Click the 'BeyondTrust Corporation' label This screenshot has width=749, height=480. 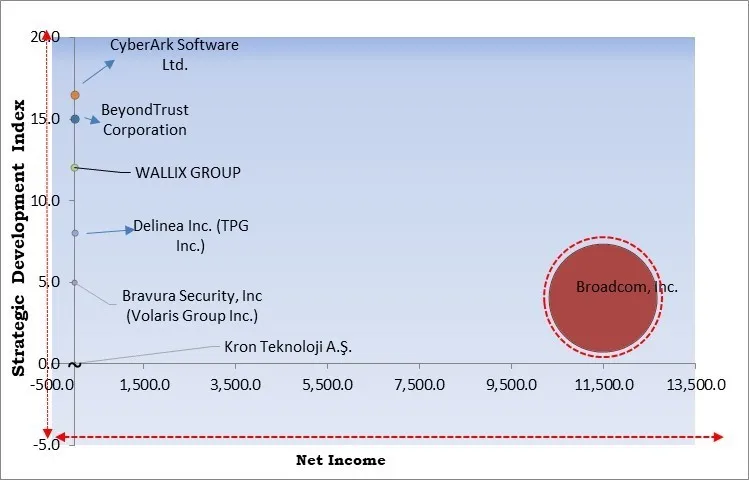click(x=145, y=120)
